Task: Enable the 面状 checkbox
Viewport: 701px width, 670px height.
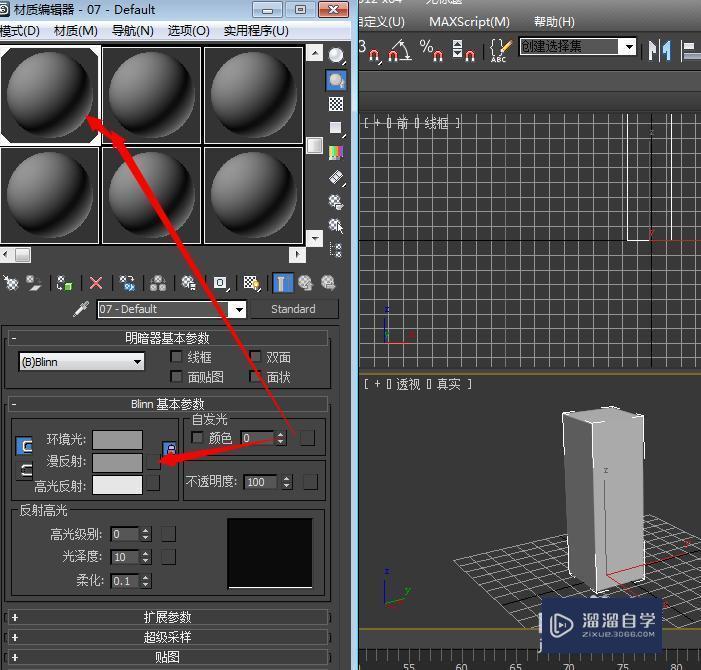Action: [x=255, y=376]
